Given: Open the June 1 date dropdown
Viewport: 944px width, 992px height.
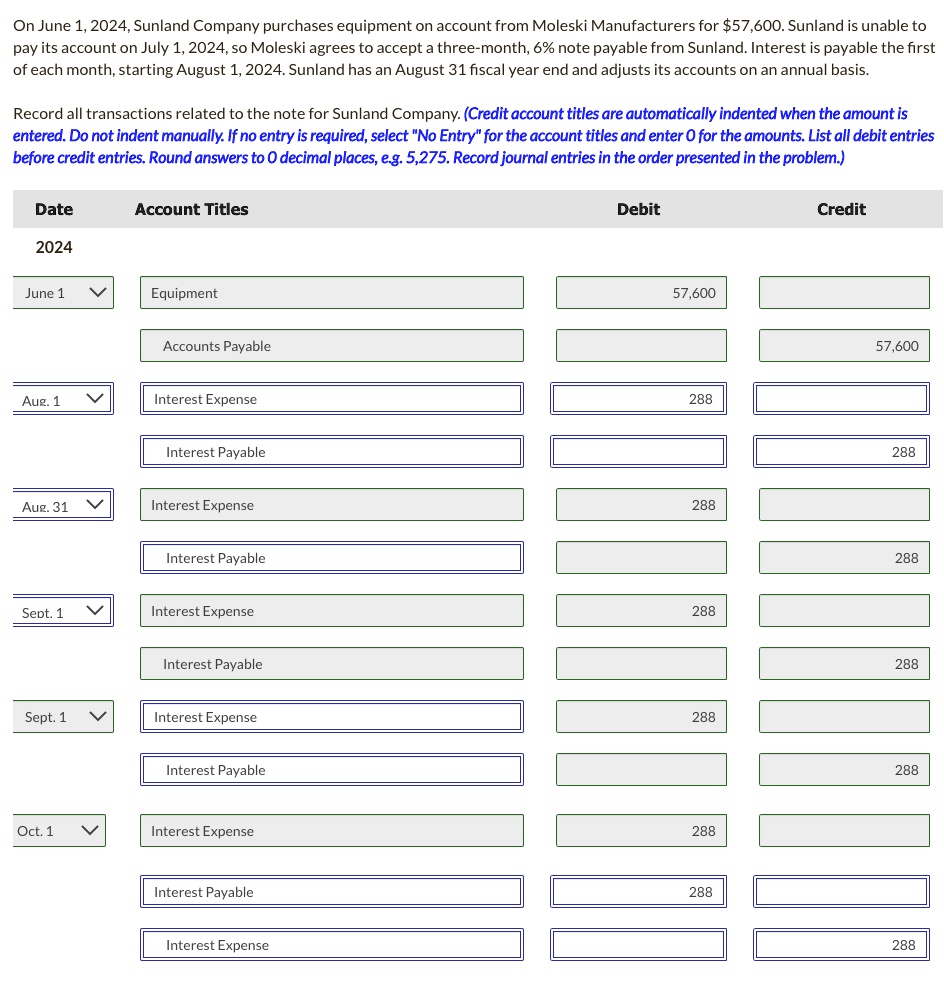Looking at the screenshot, I should point(63,292).
